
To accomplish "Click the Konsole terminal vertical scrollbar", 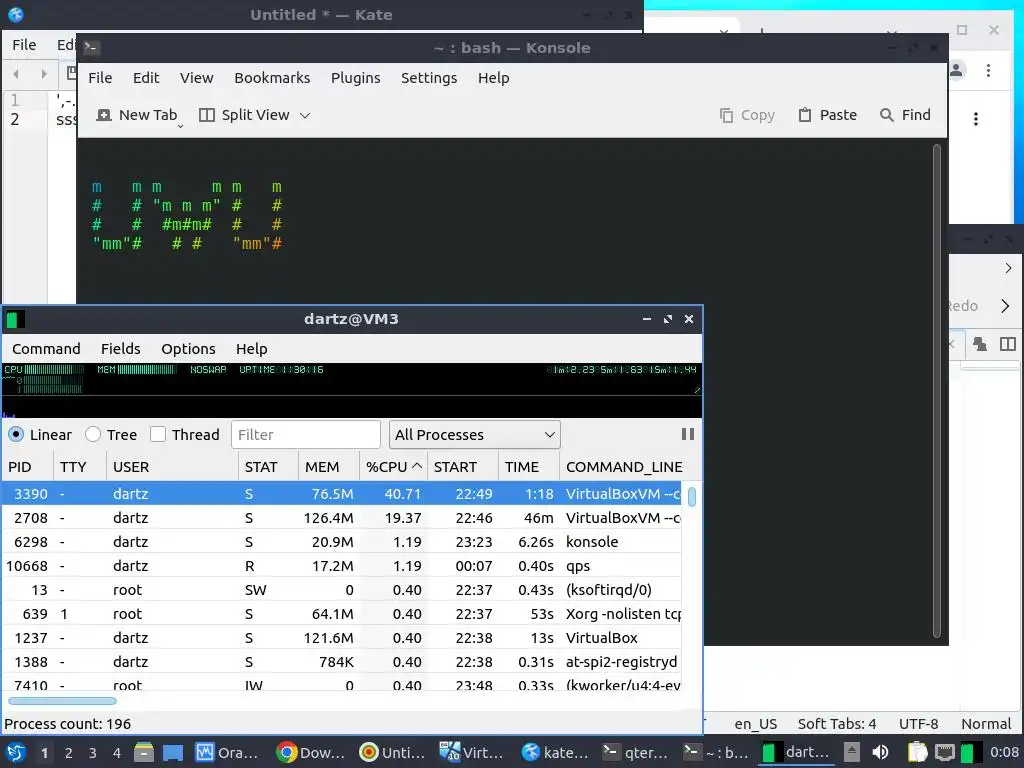I will pyautogui.click(x=937, y=391).
